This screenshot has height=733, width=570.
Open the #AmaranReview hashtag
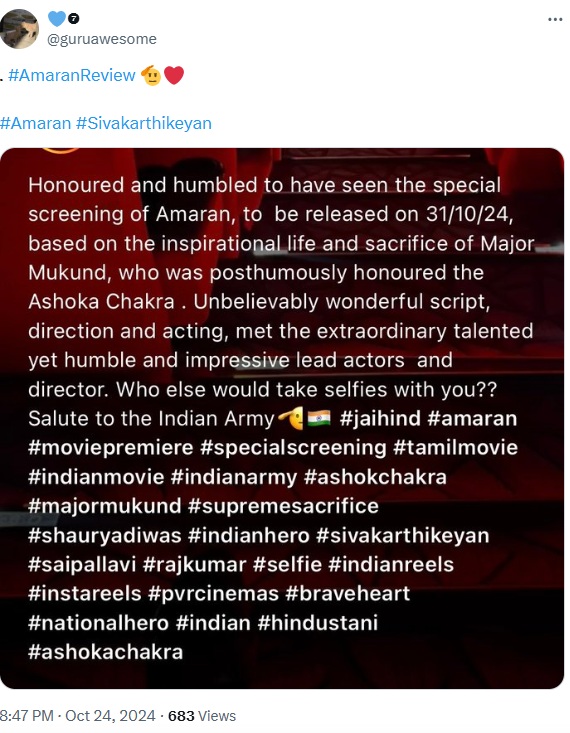tap(72, 75)
